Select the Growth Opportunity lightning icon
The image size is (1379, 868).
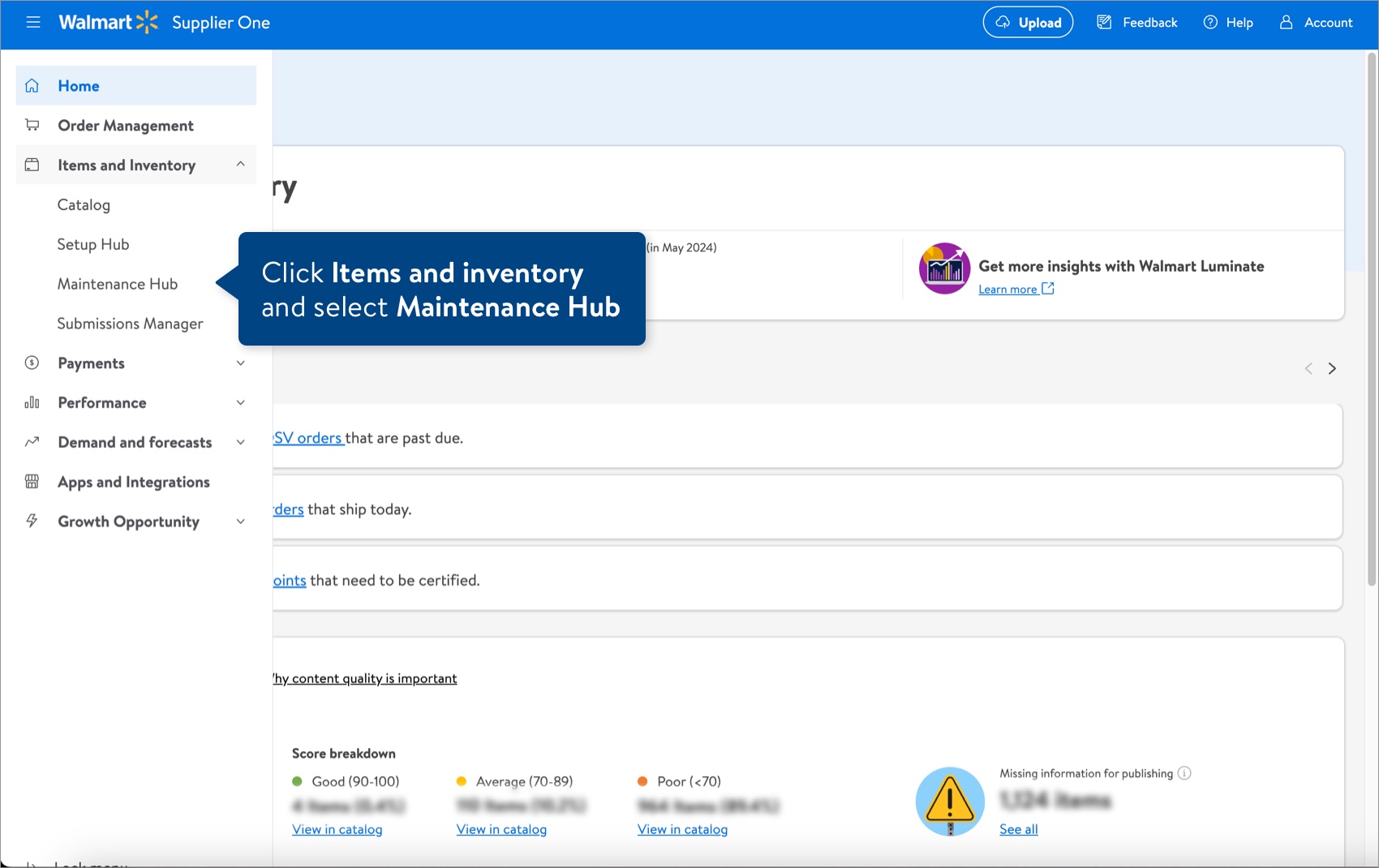point(32,521)
